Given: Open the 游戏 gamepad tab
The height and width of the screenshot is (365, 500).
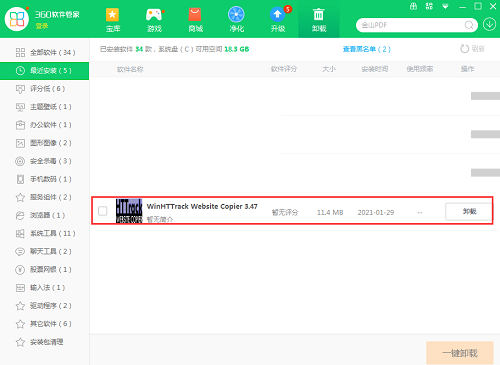Looking at the screenshot, I should 154,19.
